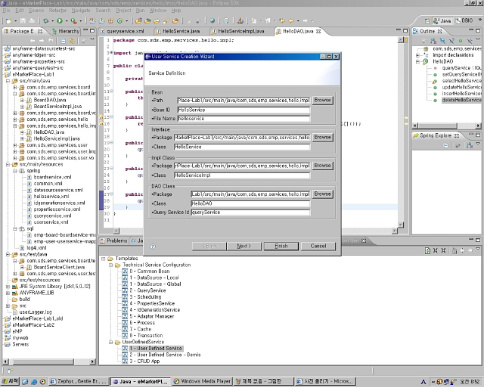Click the Package Explorer horizontal scrollbar

tap(49, 362)
